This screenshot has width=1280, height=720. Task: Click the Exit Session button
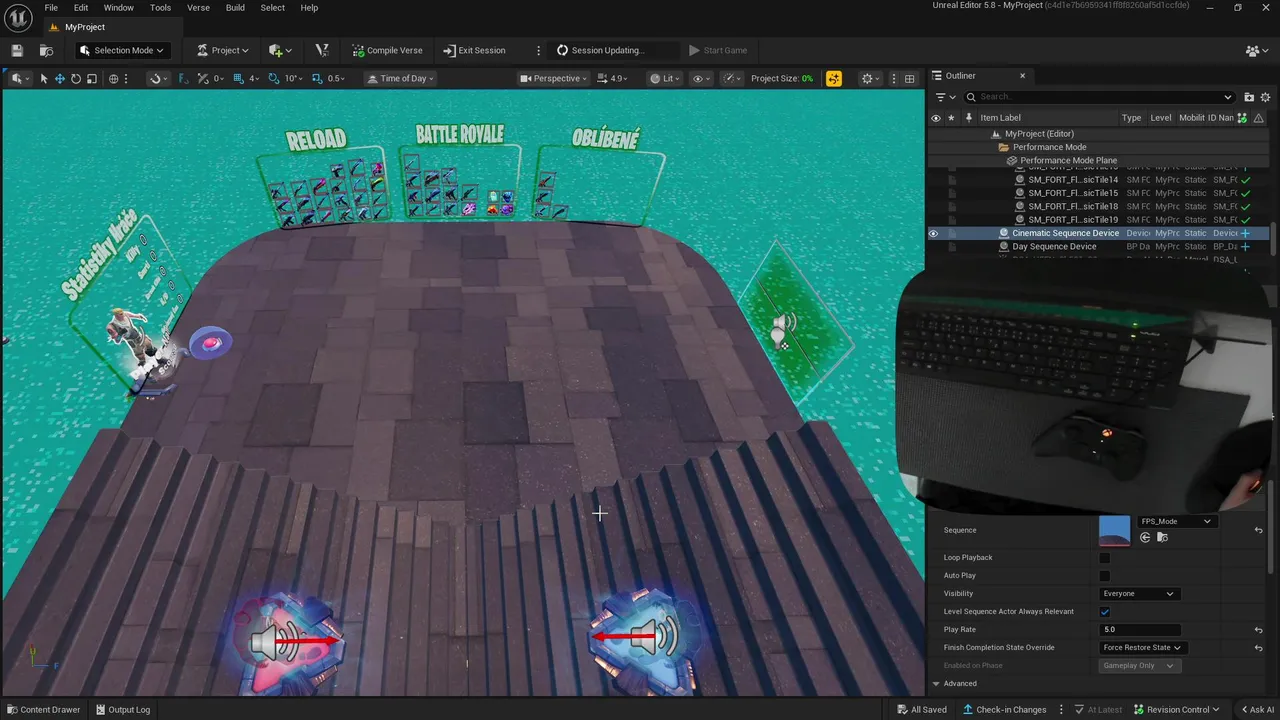pos(474,50)
